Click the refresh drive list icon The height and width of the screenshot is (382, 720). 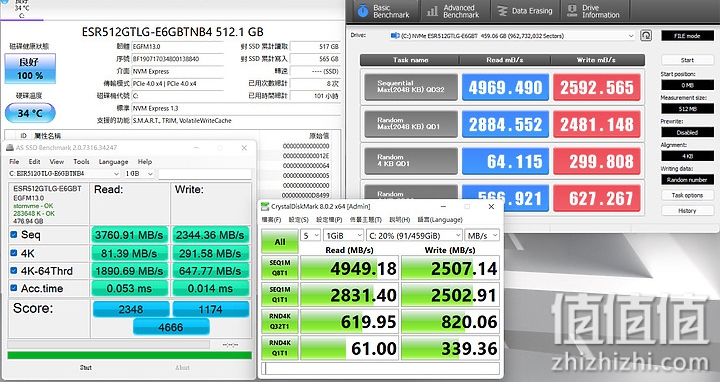646,35
